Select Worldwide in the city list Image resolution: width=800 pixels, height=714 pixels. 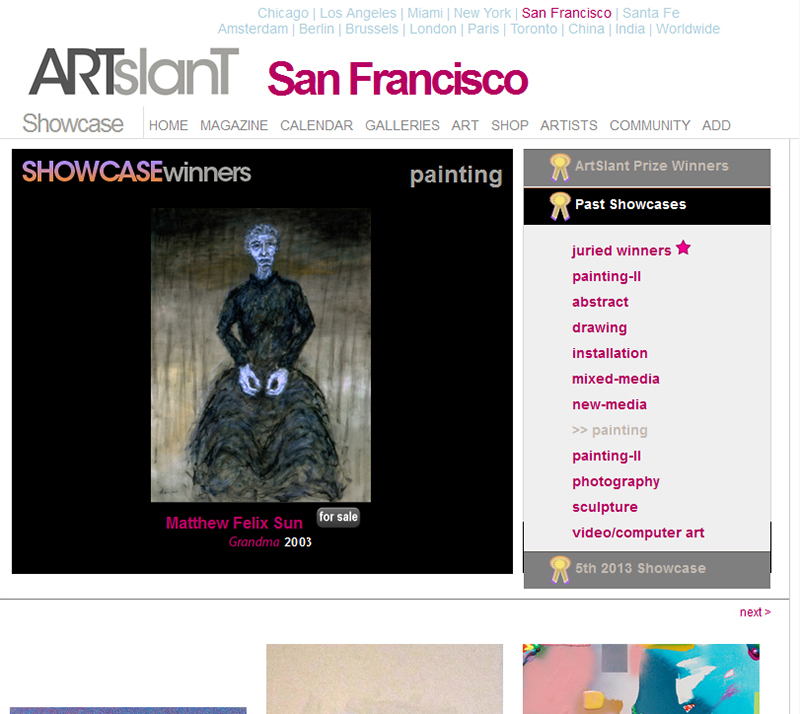(x=688, y=29)
